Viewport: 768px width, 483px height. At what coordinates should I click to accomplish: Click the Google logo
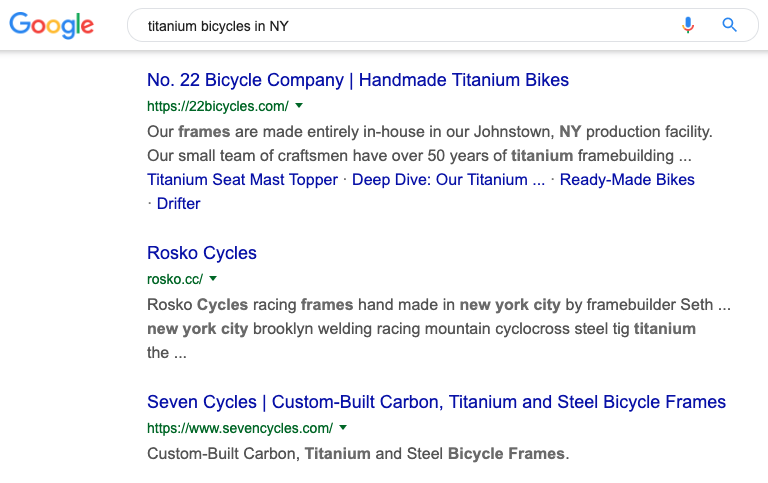coord(51,25)
